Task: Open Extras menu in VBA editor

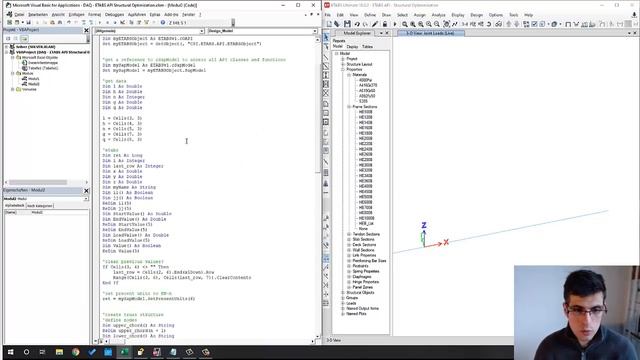Action: [155, 14]
